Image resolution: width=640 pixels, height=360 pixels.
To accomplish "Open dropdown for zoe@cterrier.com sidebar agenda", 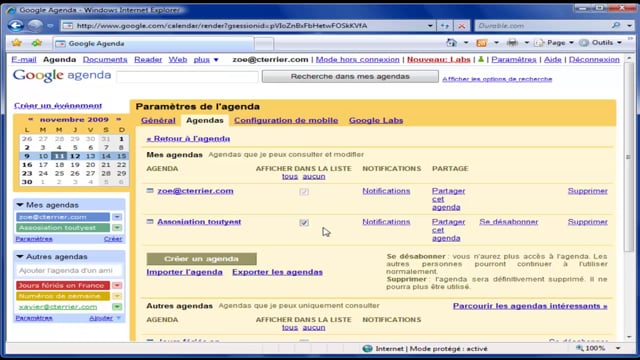I will [117, 217].
